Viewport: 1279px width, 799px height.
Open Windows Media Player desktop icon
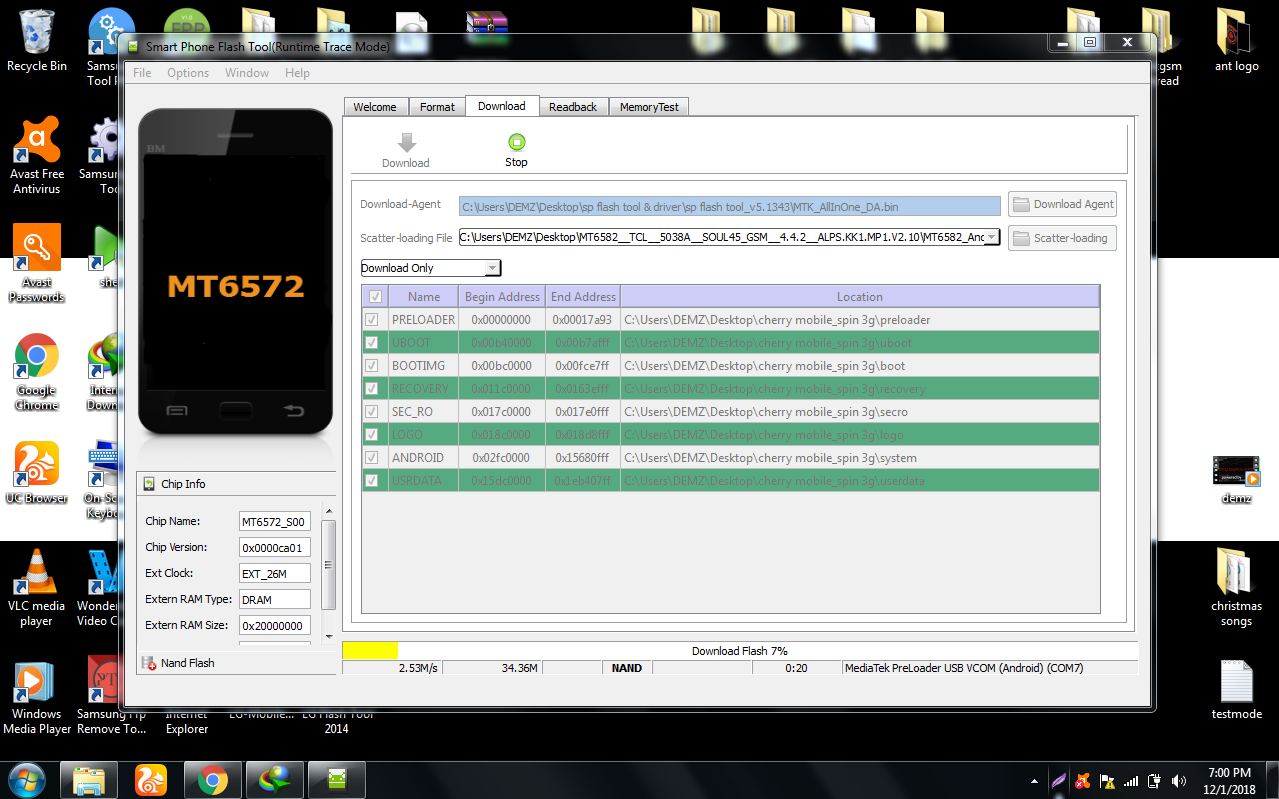[x=36, y=696]
